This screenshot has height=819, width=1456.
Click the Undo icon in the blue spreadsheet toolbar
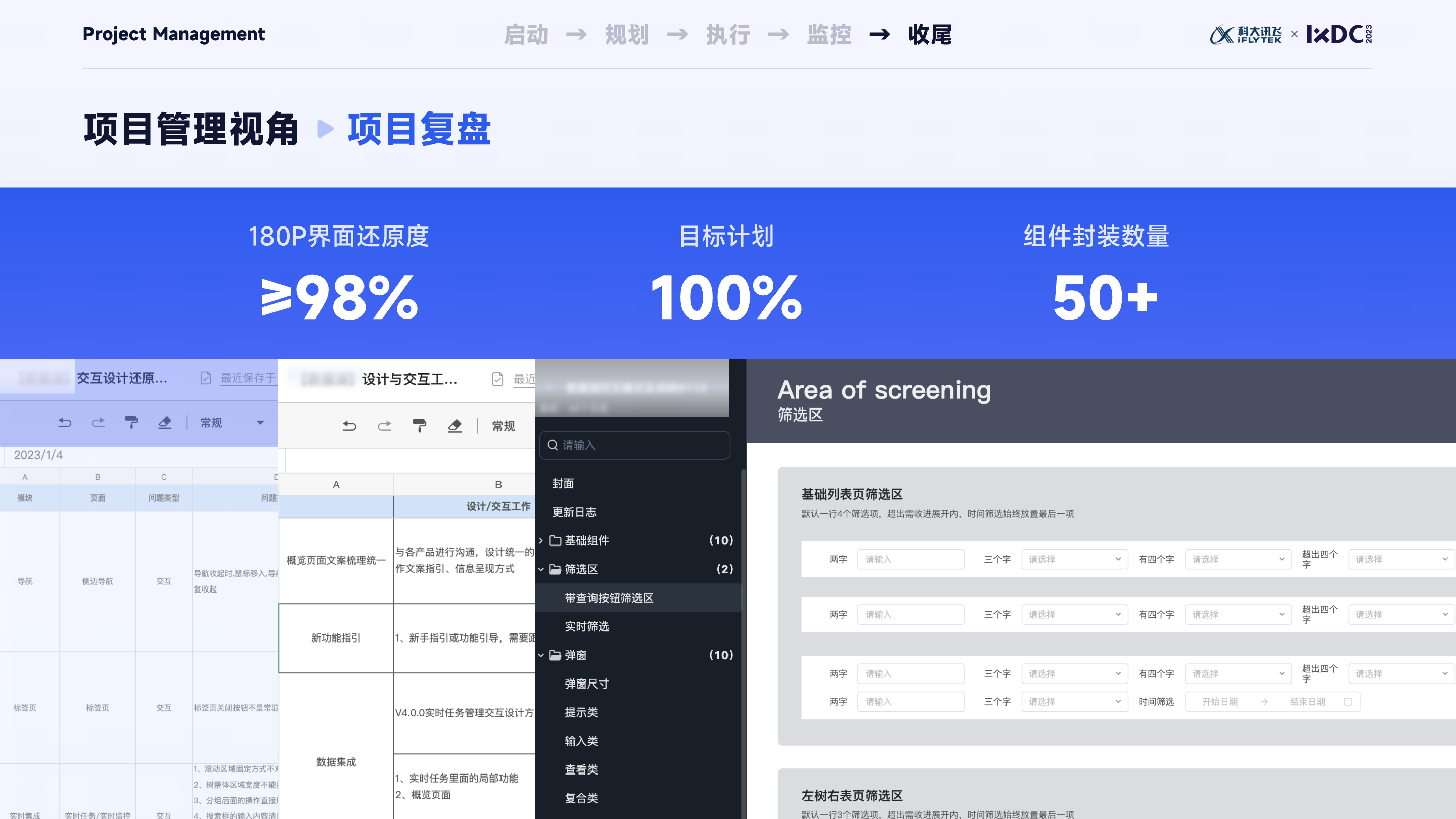coord(64,422)
